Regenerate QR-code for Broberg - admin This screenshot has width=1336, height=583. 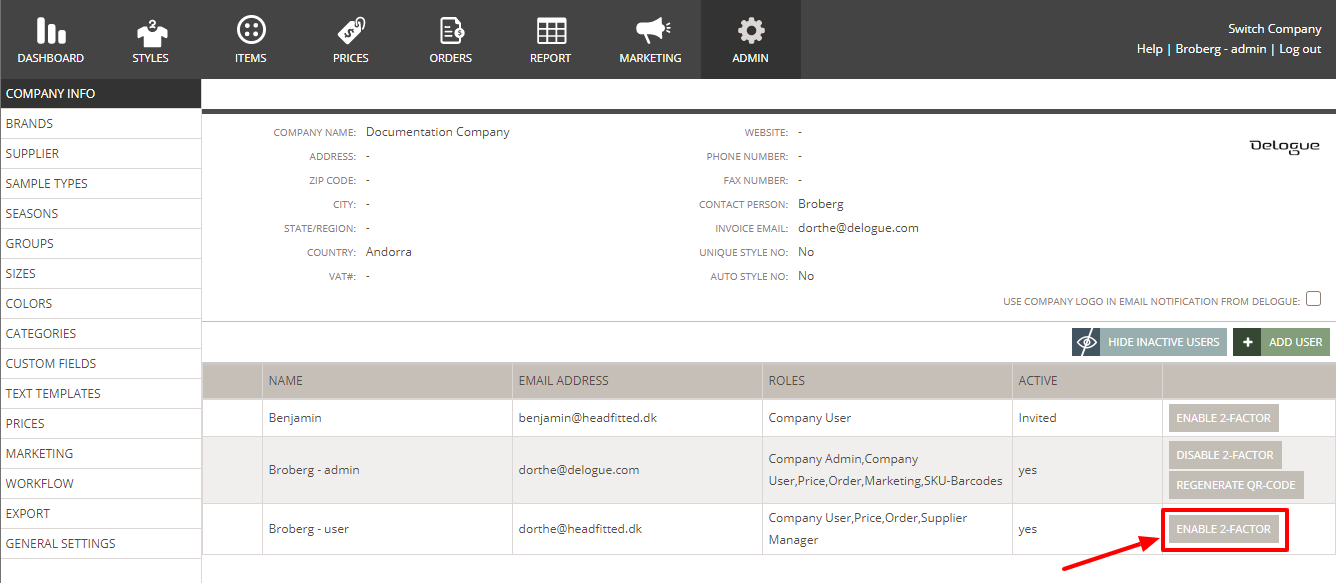[1235, 485]
